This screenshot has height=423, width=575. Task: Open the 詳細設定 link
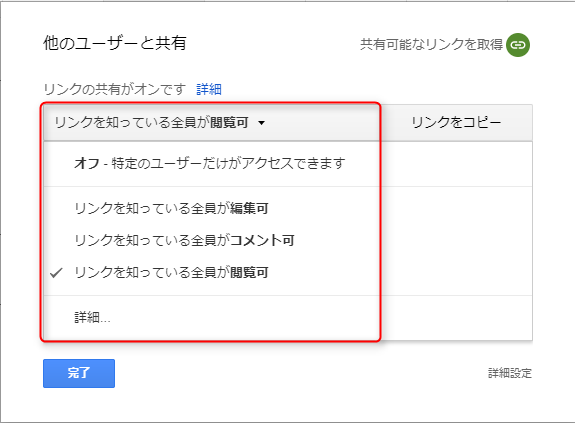(510, 373)
